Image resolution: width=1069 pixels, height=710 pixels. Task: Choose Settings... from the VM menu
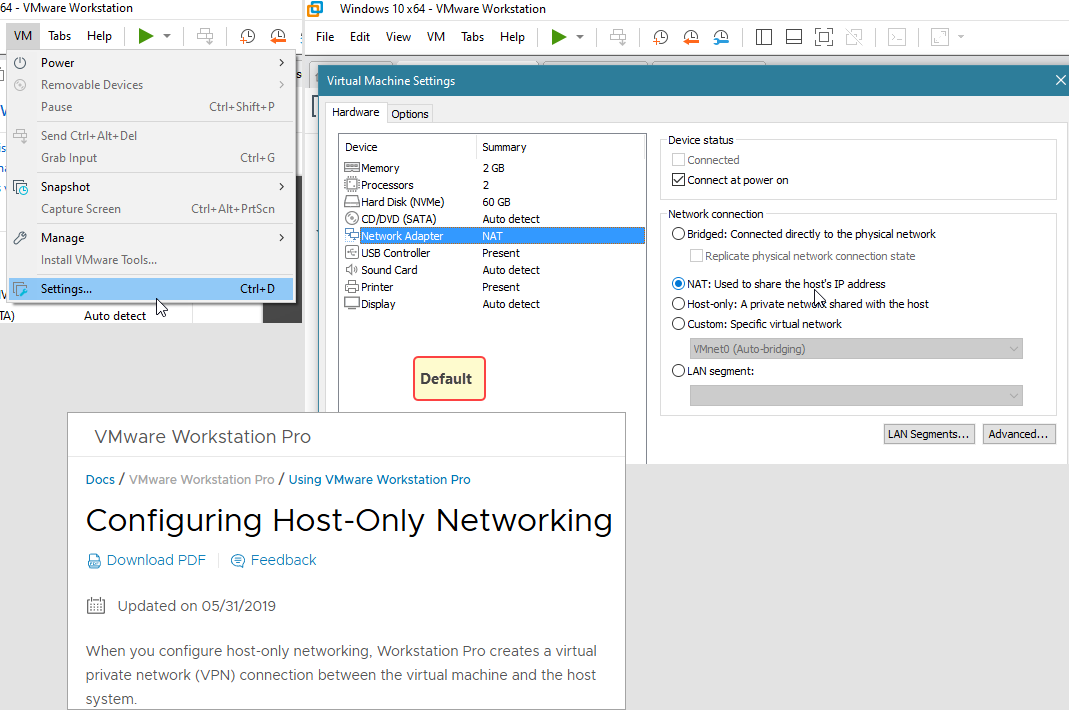click(x=151, y=289)
